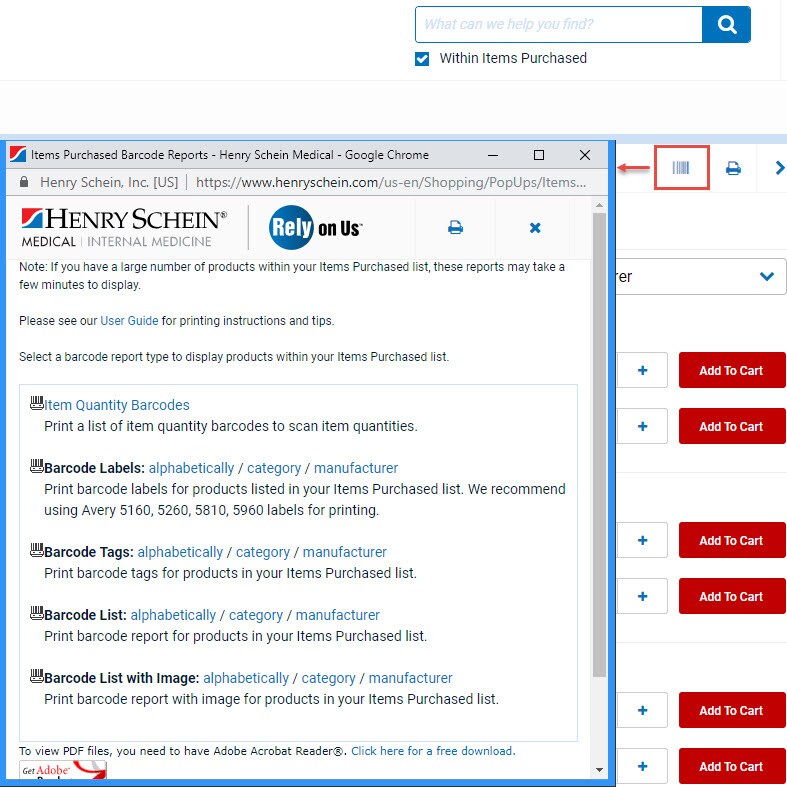Toggle the Within Items Purchased checkbox

point(422,59)
